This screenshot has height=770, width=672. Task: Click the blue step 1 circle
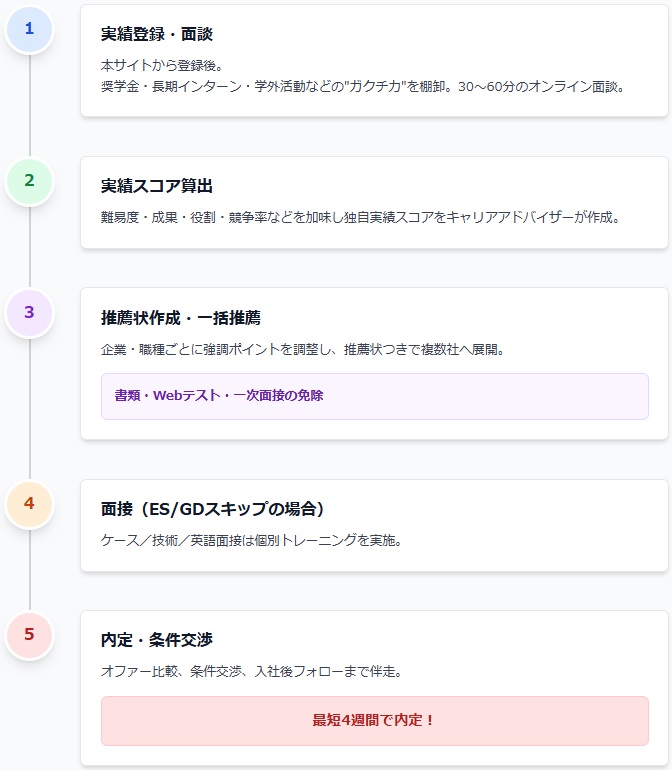pos(29,28)
